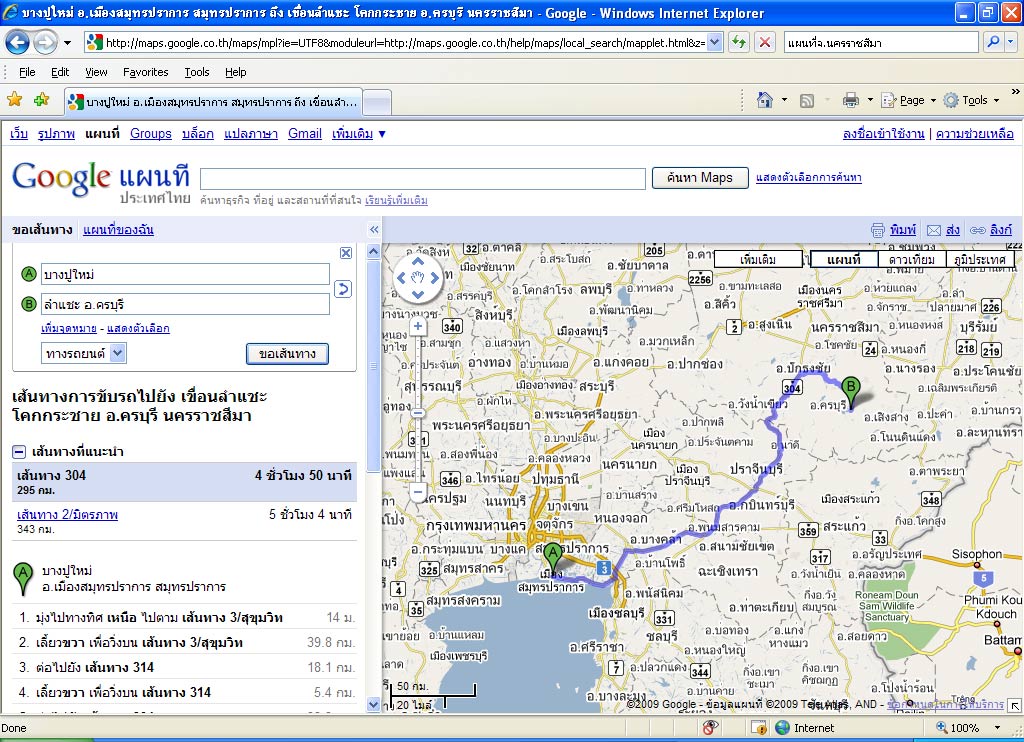Select the เส้นทาง 304 route row
Screen dimensions: 1024x742
pyautogui.click(x=185, y=482)
